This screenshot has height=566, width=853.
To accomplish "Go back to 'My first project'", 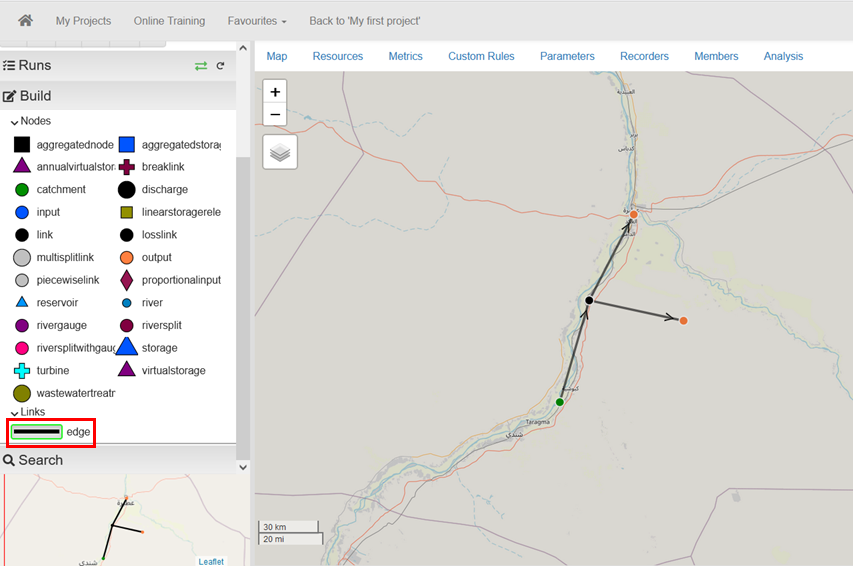I will pyautogui.click(x=364, y=21).
